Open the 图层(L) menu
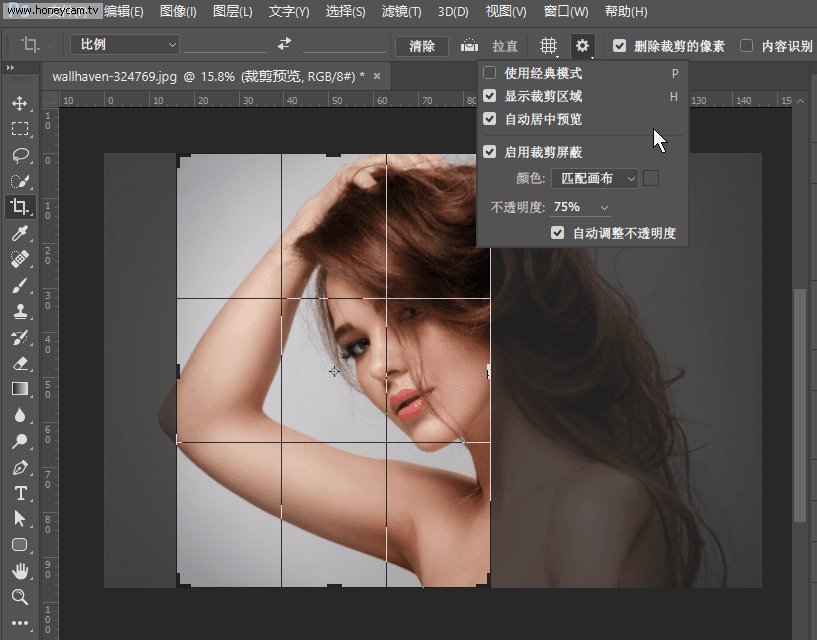 coord(233,12)
